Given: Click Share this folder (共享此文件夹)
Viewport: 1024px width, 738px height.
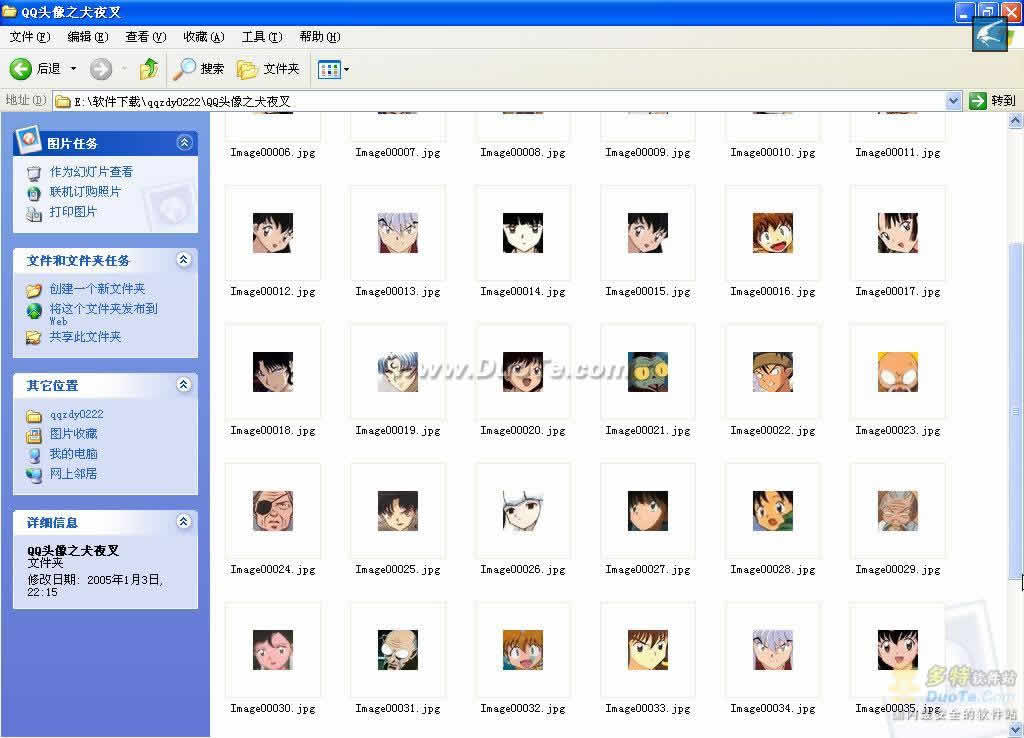Looking at the screenshot, I should tap(86, 337).
